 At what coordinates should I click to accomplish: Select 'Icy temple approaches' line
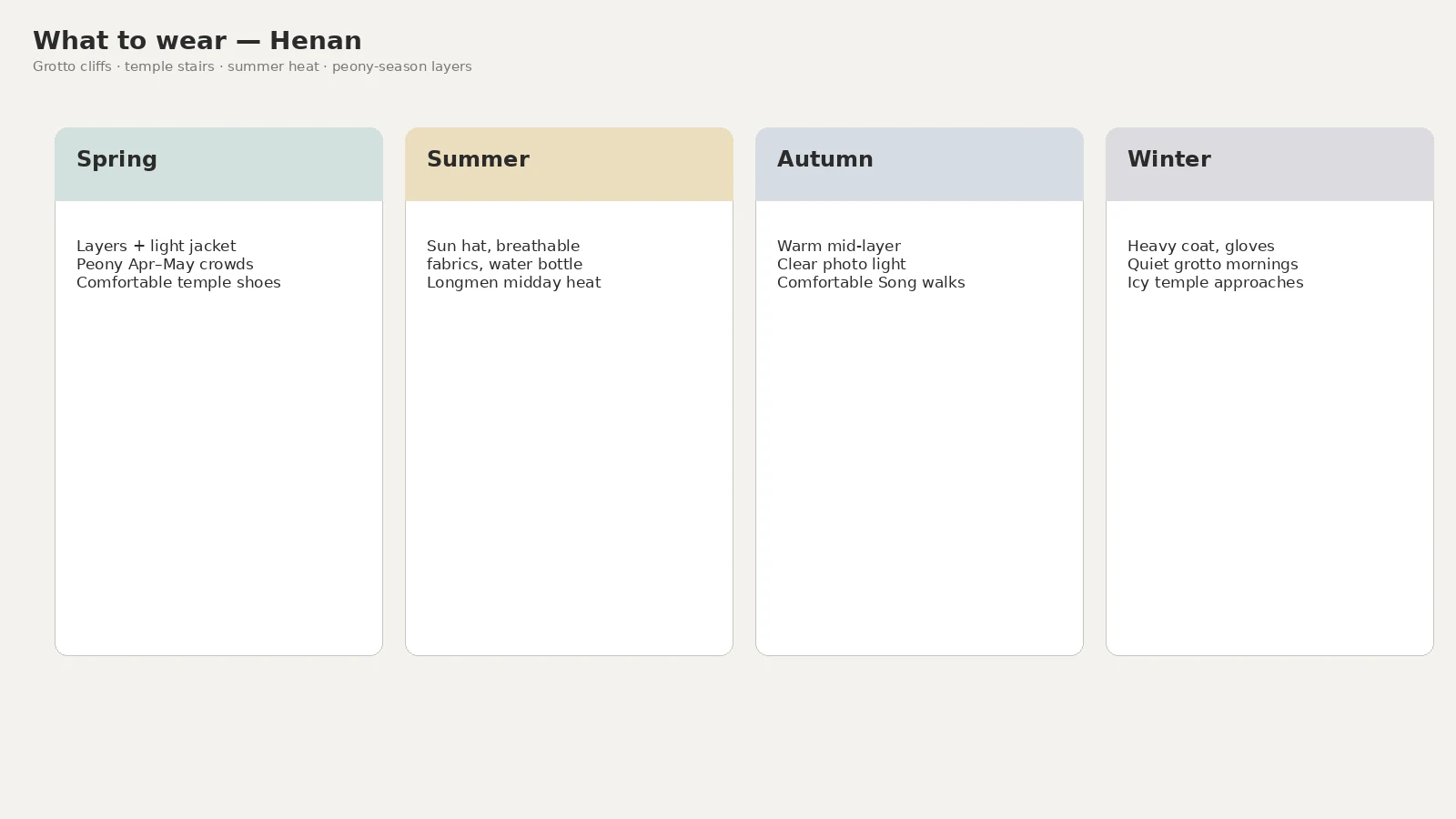[x=1216, y=282]
